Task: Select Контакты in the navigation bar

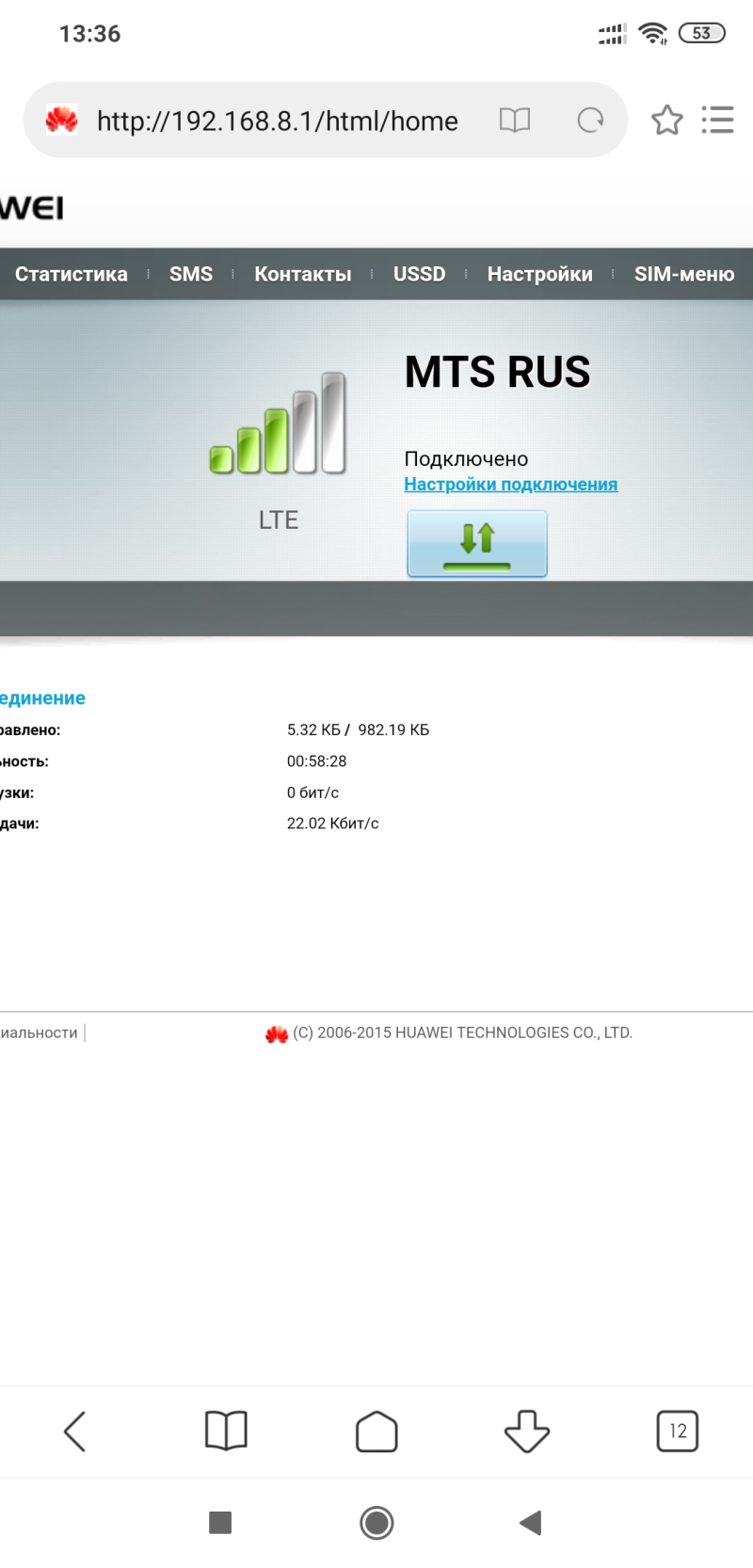Action: pos(303,274)
